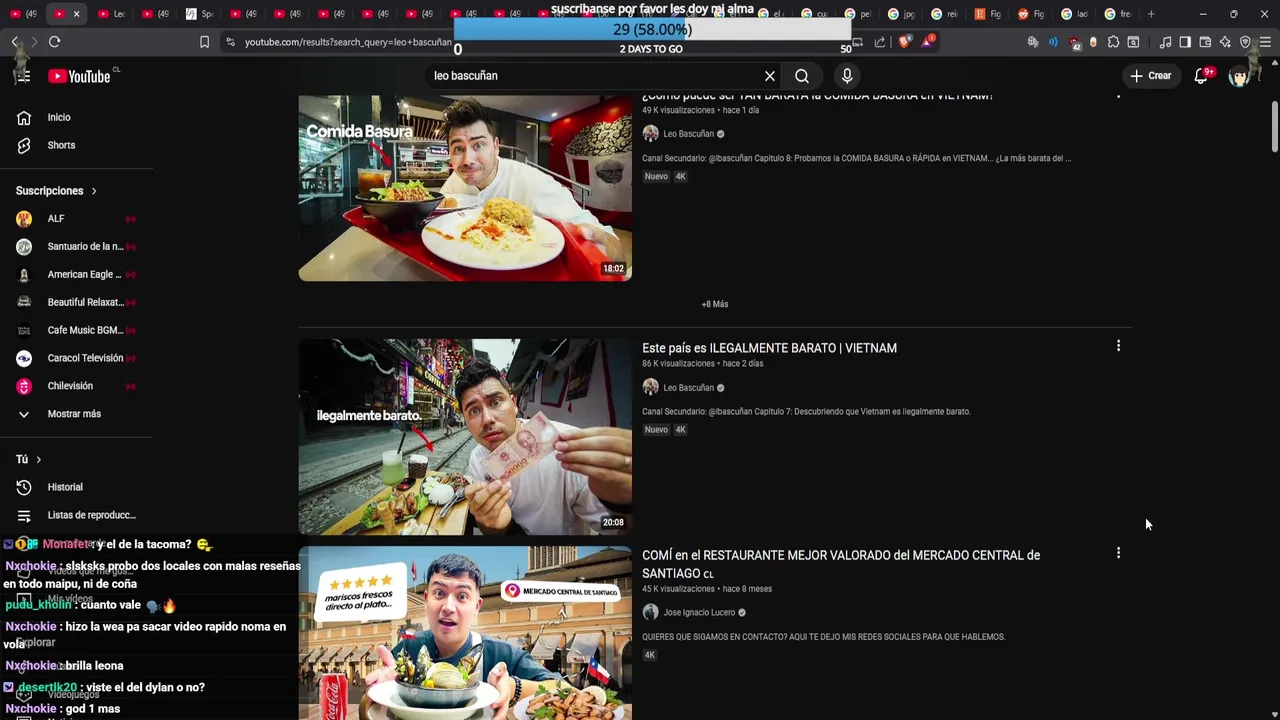Open the Brave VPN shield icon
Image resolution: width=1280 pixels, height=720 pixels.
1245,42
